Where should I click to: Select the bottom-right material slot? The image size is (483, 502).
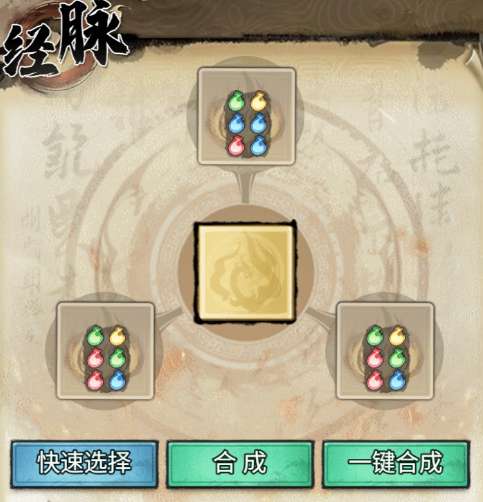pyautogui.click(x=385, y=350)
